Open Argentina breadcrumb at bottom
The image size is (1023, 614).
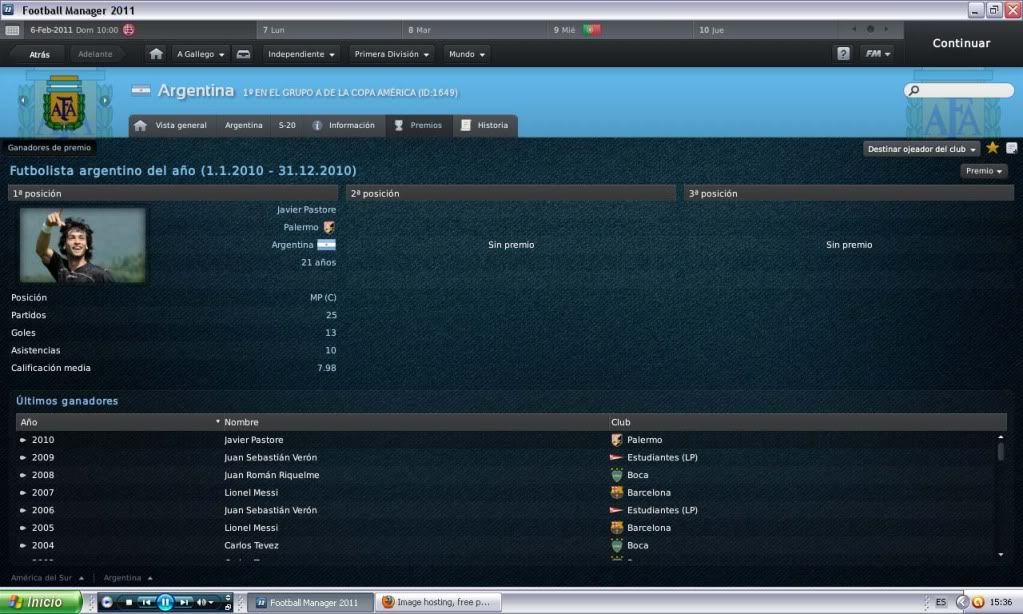pos(128,578)
